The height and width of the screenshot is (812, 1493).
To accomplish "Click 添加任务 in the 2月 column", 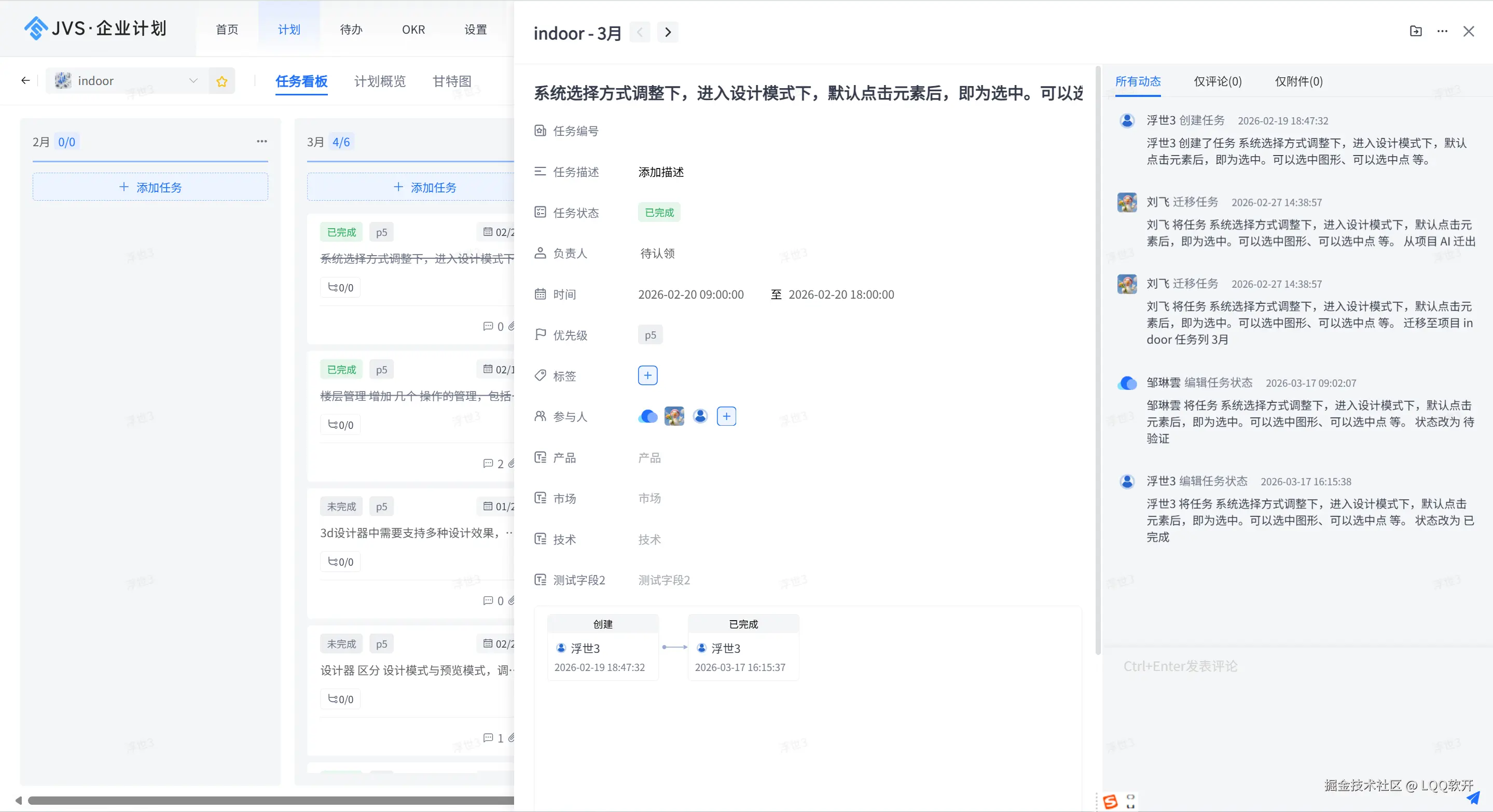I will coord(149,187).
